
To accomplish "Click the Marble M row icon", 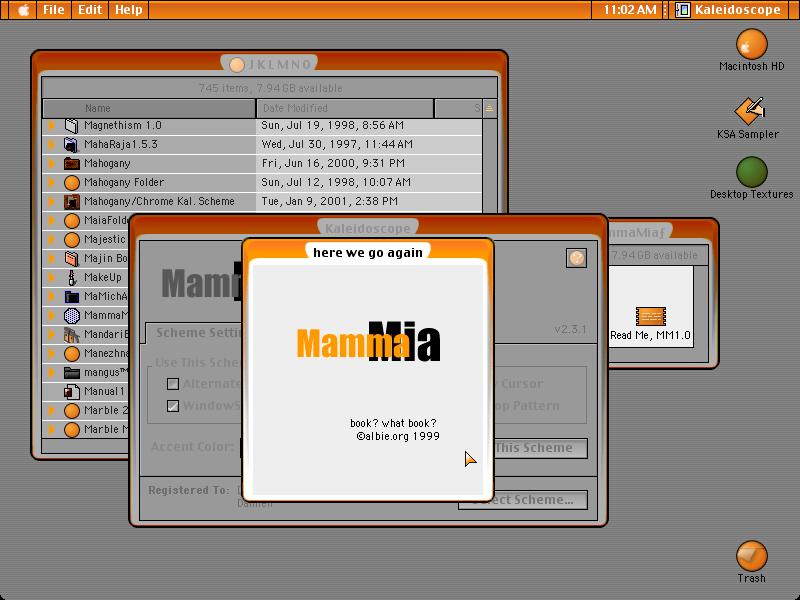I will click(72, 429).
